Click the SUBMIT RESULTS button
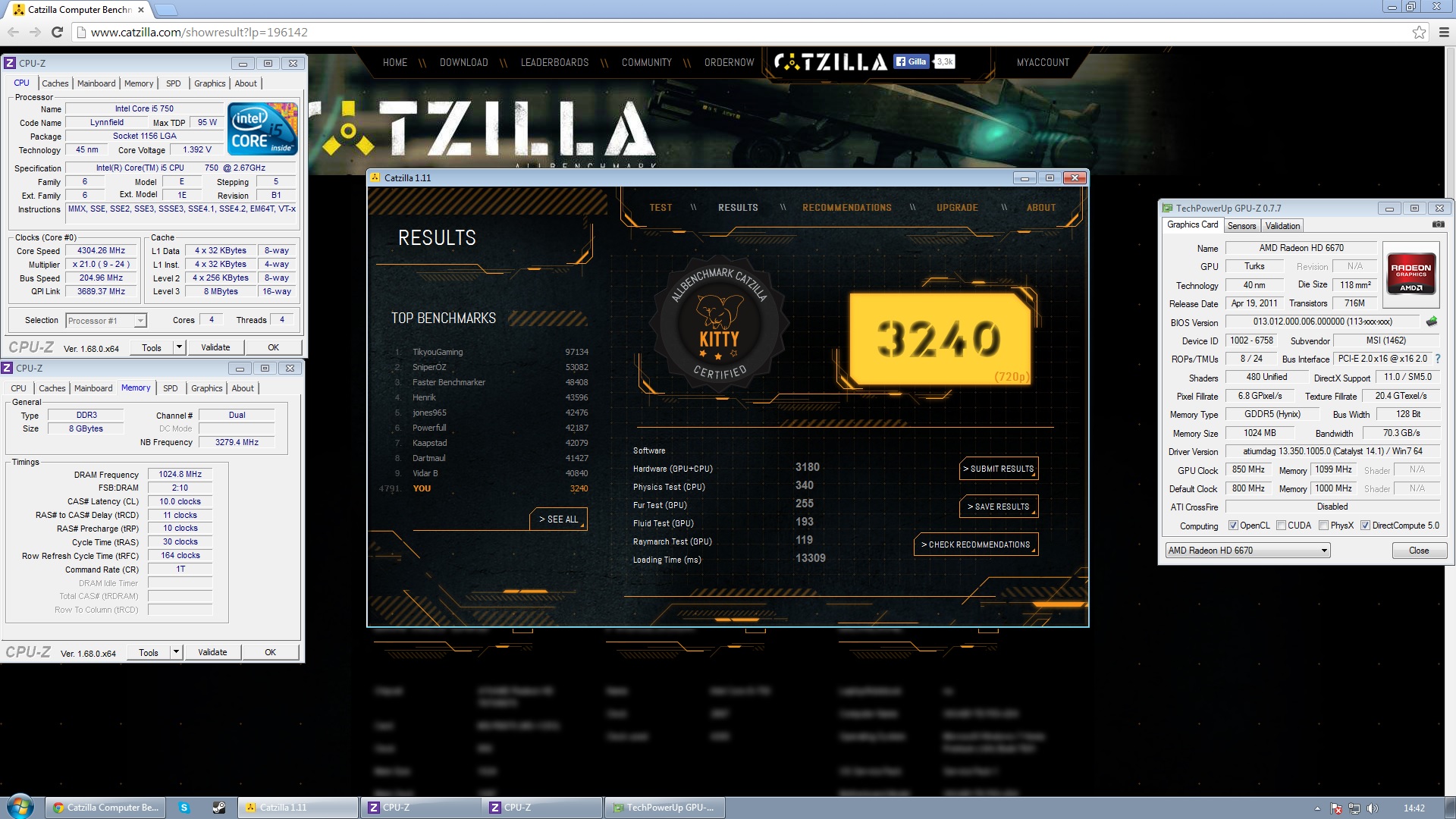The height and width of the screenshot is (819, 1456). click(x=999, y=469)
